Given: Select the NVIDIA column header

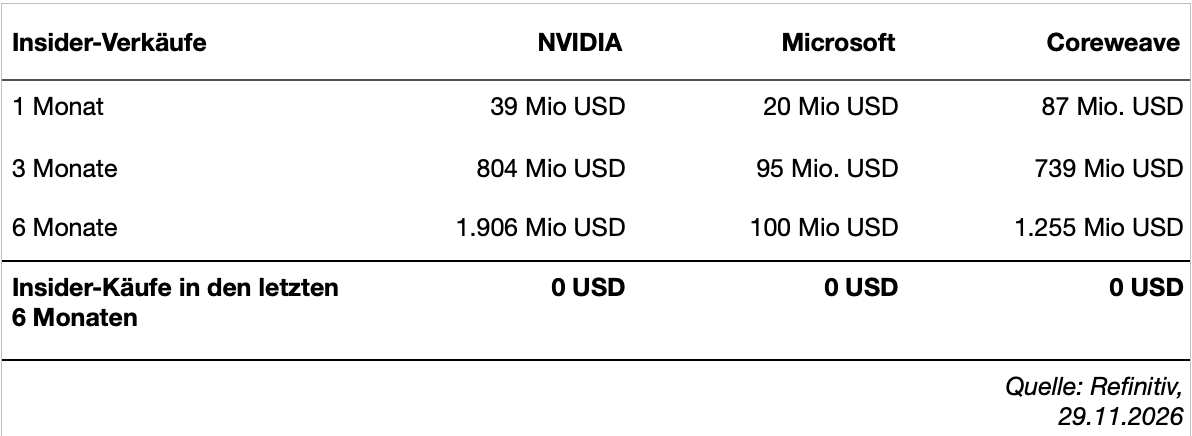Looking at the screenshot, I should (x=580, y=43).
